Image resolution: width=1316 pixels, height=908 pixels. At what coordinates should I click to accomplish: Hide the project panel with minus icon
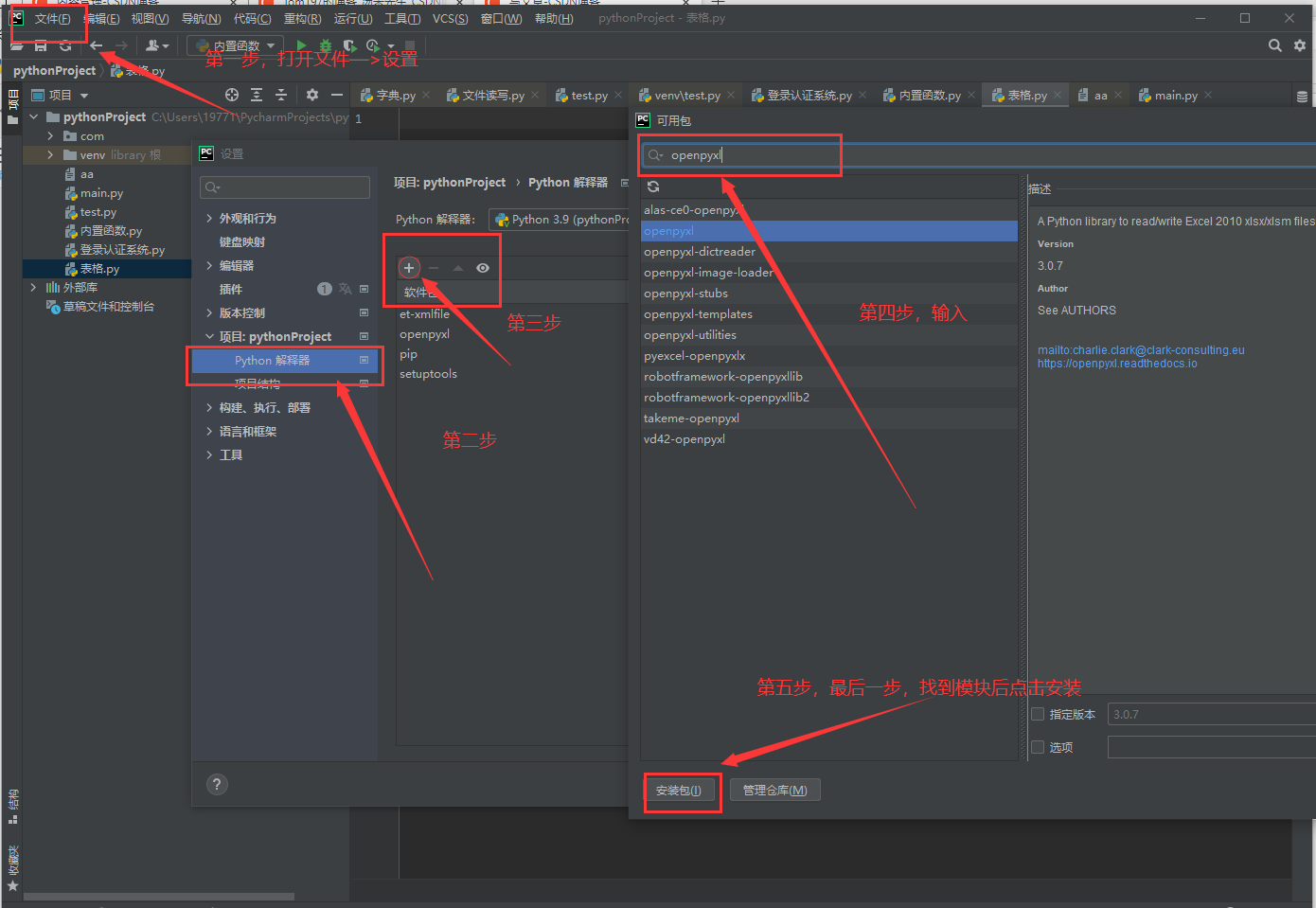tap(337, 95)
